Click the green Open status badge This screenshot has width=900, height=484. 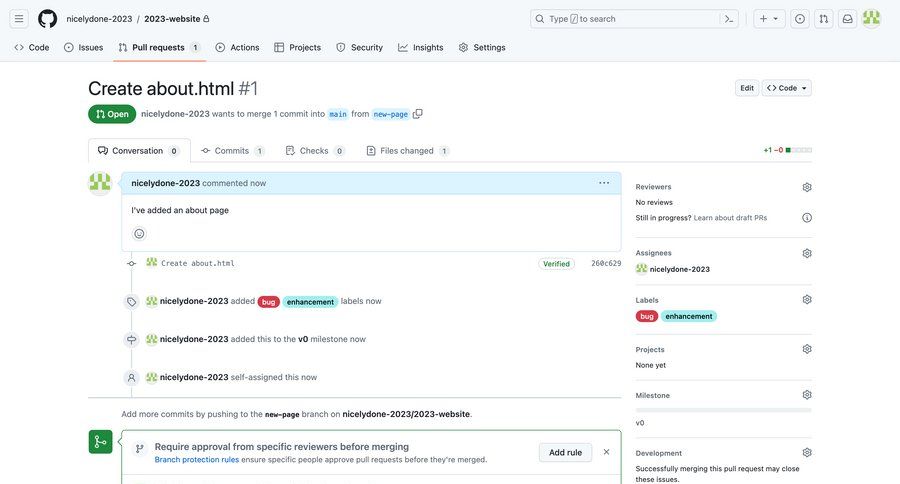(112, 114)
